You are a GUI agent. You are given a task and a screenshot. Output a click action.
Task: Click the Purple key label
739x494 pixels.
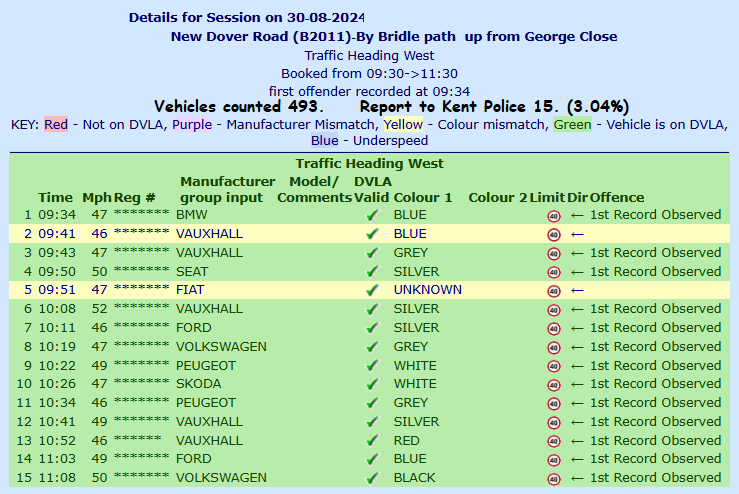pos(192,124)
